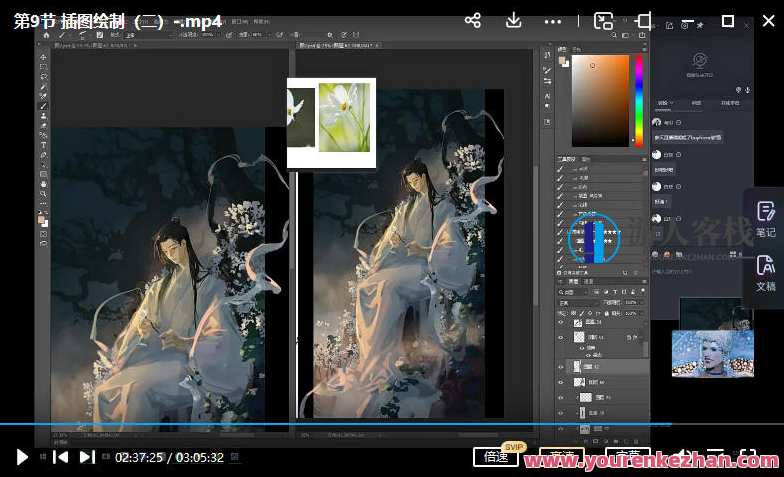The height and width of the screenshot is (477, 784).
Task: Click the toolbar foreground color swatch
Action: pos(42,220)
